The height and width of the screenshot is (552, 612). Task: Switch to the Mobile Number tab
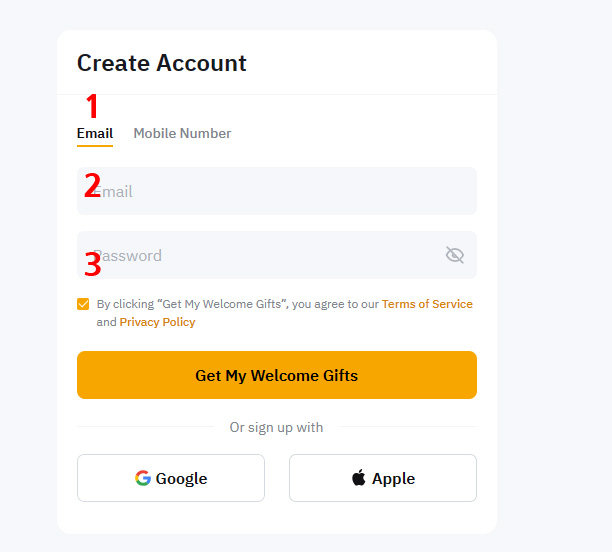[182, 134]
